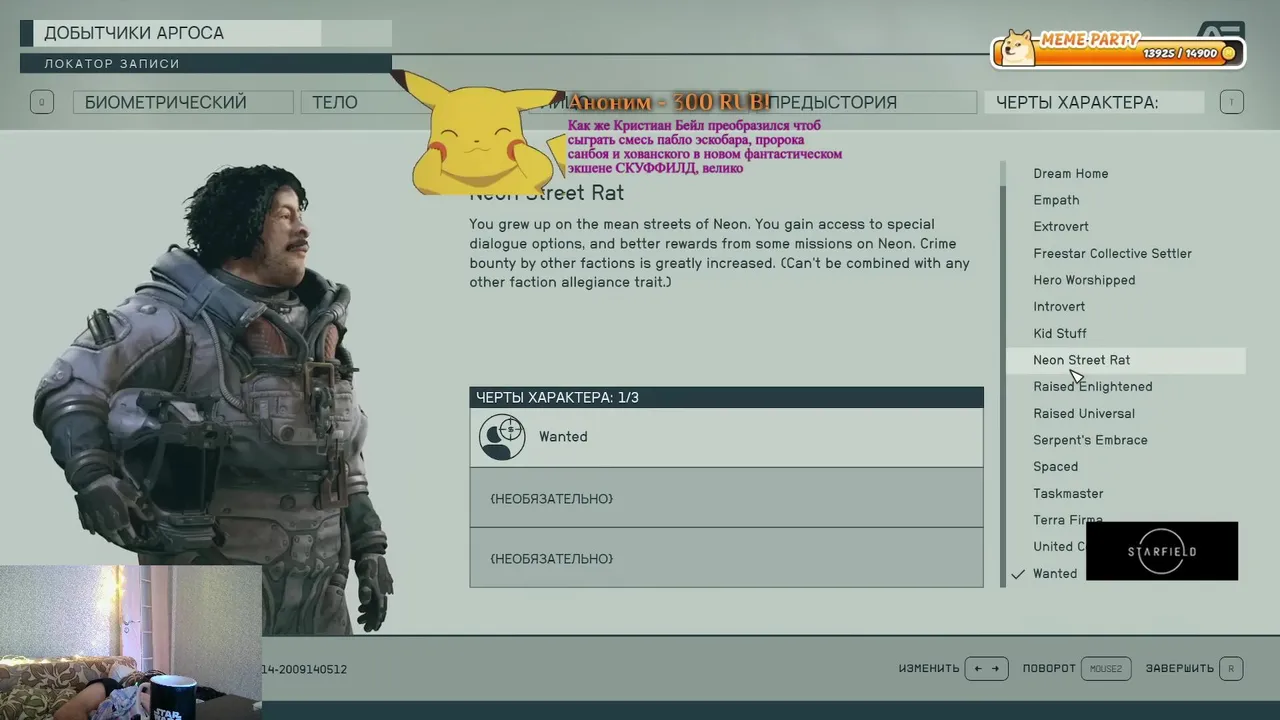Click the Pikachu donation alert image
Image resolution: width=1280 pixels, height=720 pixels.
(478, 133)
